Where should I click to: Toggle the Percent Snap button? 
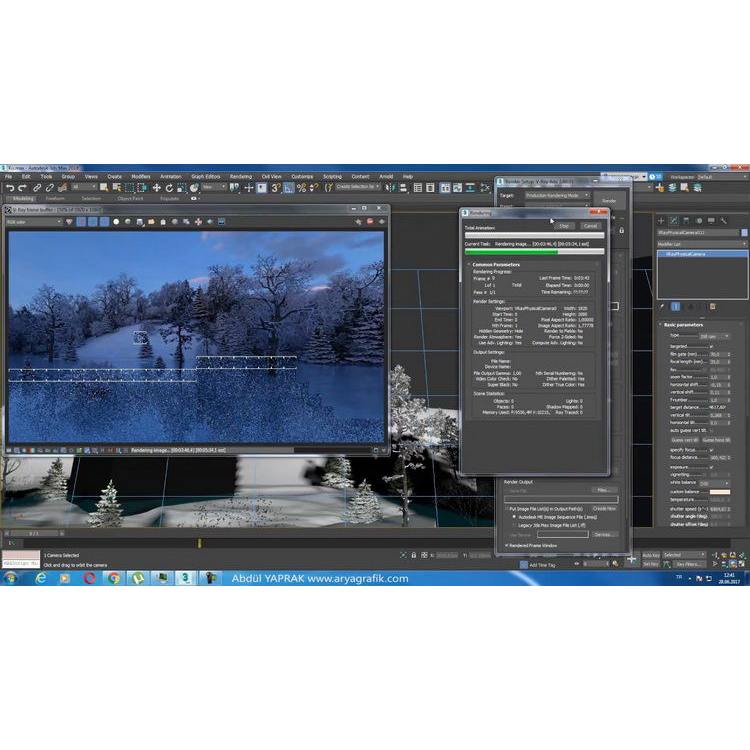click(301, 188)
